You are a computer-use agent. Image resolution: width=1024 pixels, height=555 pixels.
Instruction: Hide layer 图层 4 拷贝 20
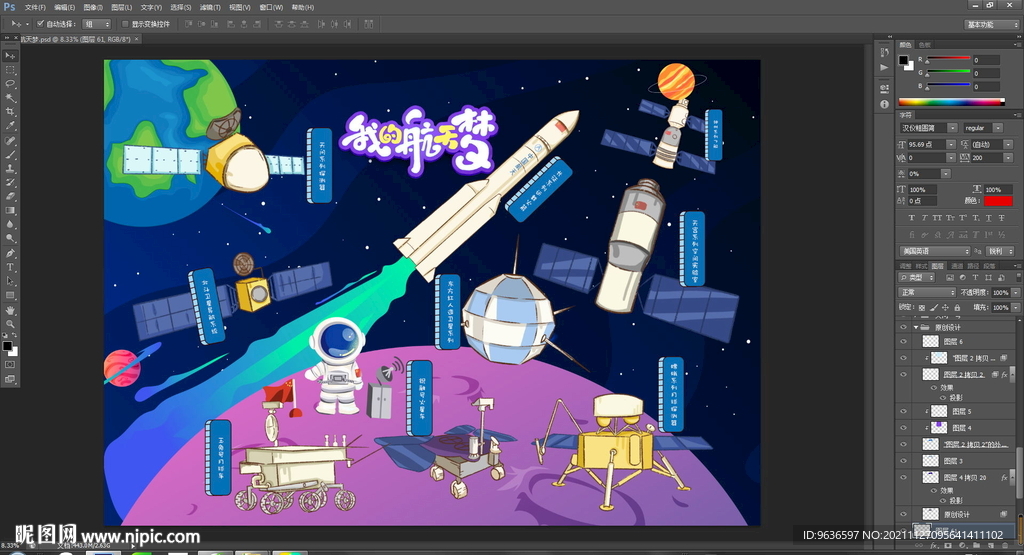pos(904,477)
